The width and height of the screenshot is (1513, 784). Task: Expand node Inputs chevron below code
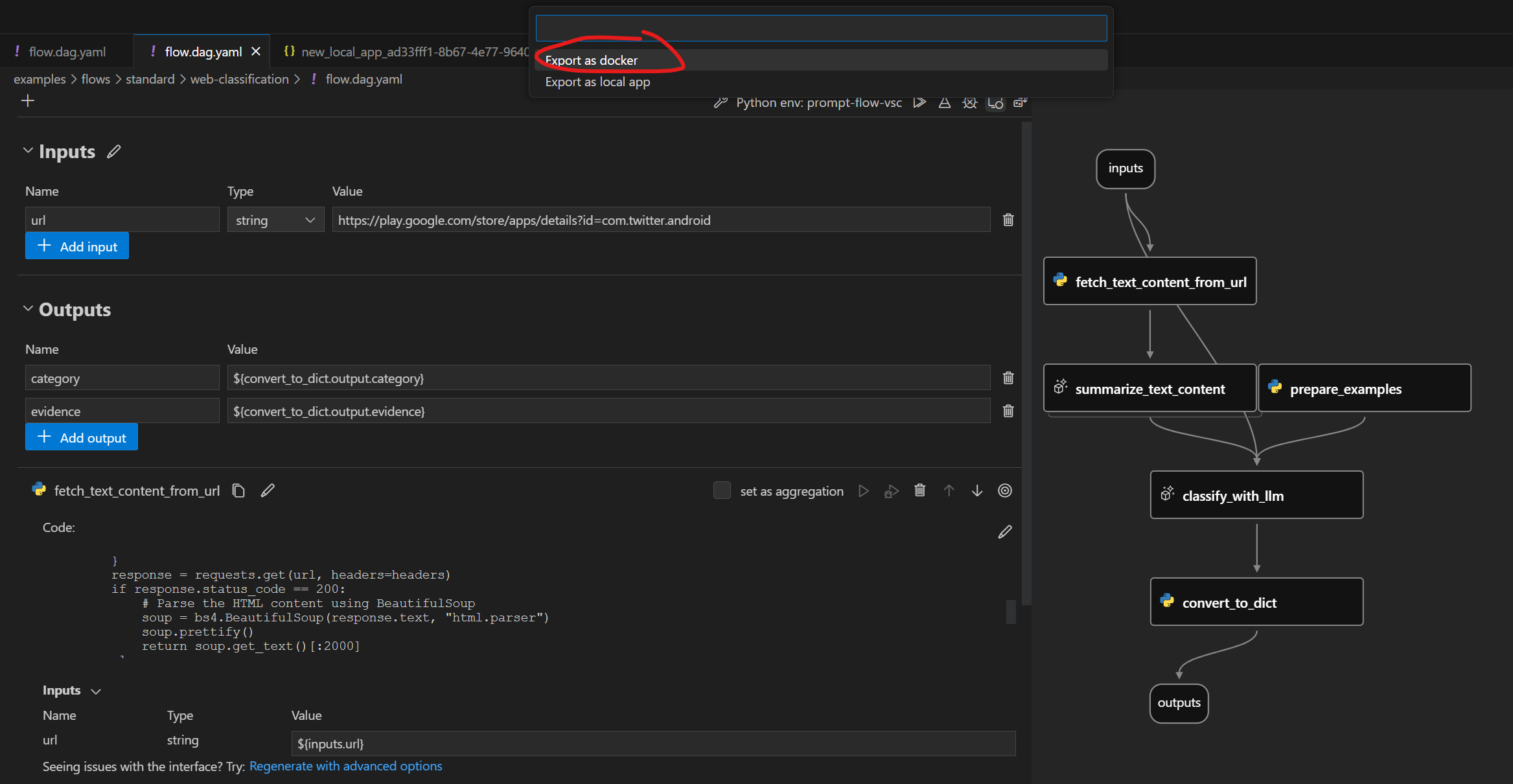tap(96, 691)
